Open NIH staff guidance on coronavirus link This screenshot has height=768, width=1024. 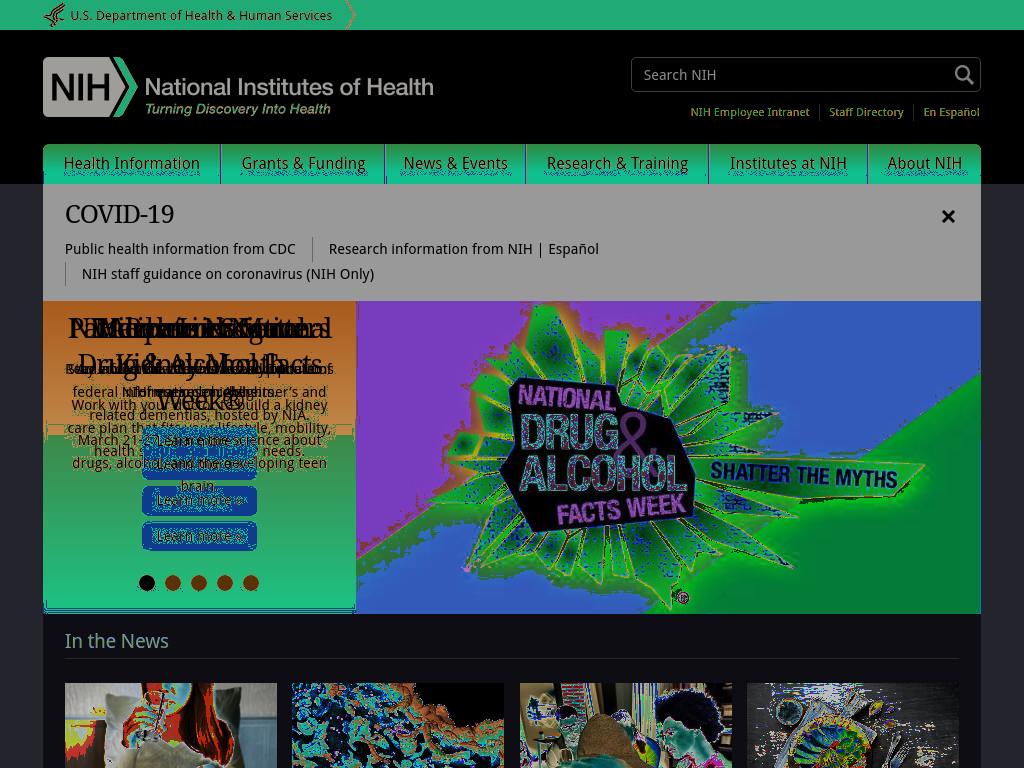[228, 274]
